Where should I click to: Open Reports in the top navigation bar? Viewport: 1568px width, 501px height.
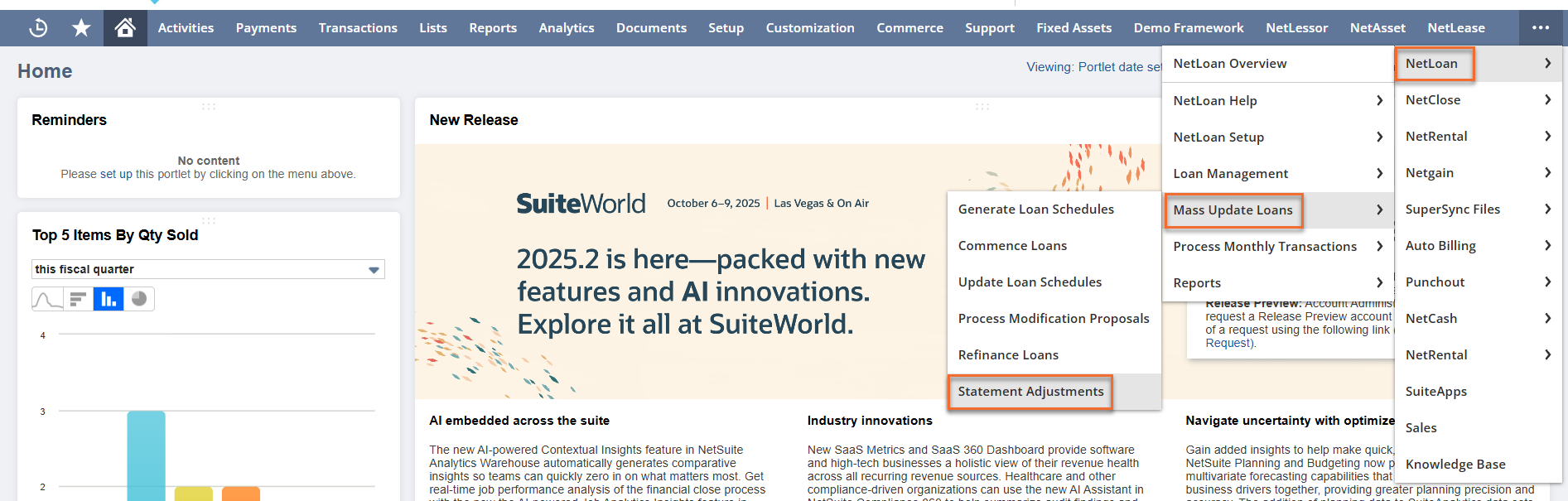coord(493,28)
